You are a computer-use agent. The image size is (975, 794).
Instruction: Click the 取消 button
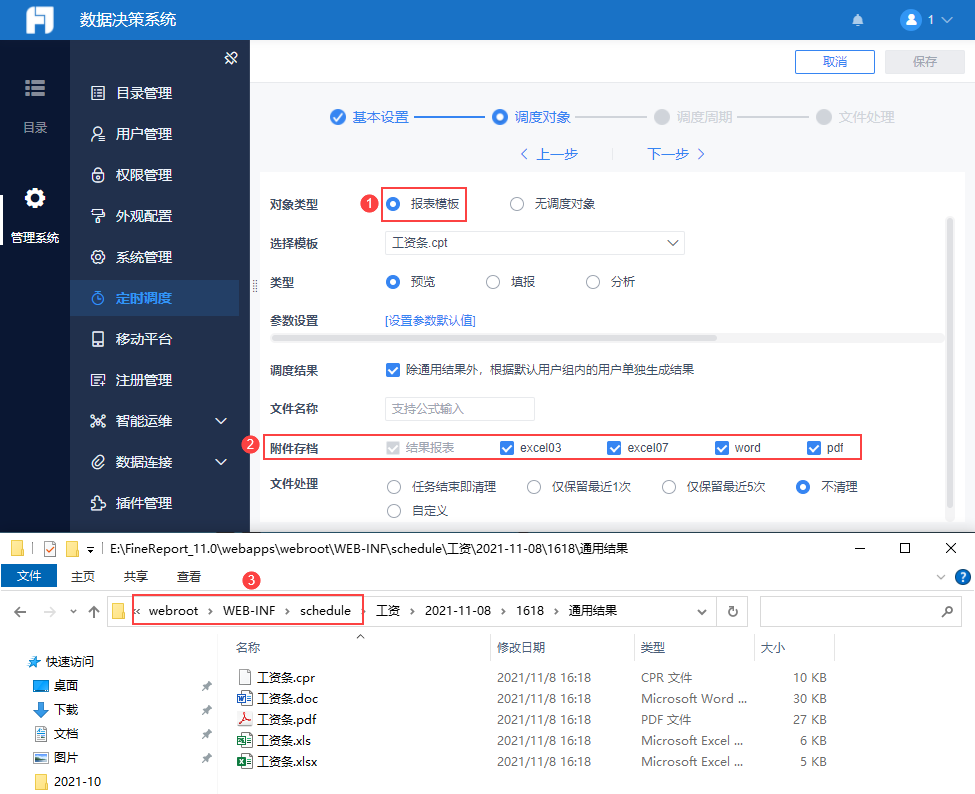click(x=834, y=62)
